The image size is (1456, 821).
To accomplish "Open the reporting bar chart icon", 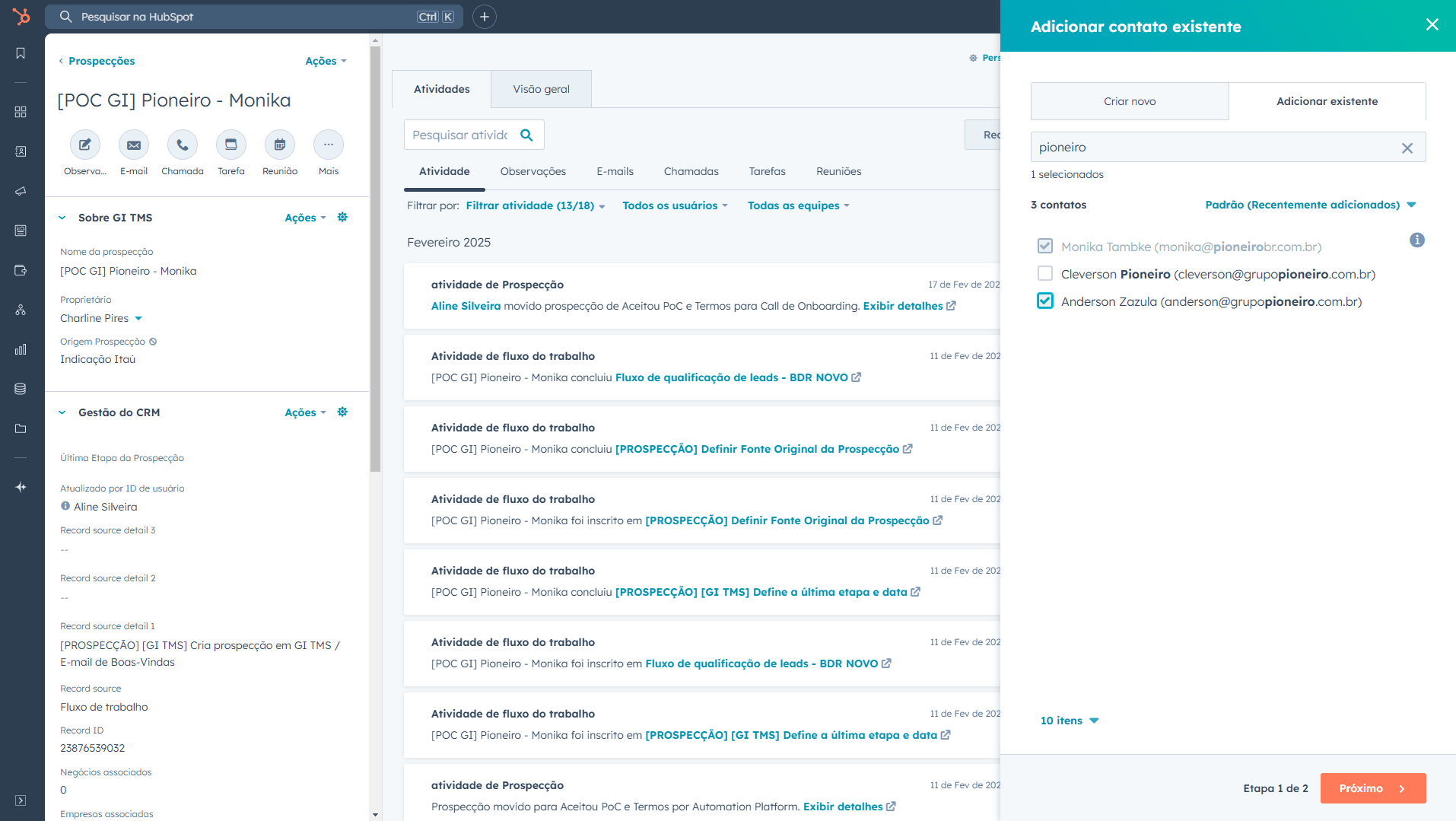I will coord(21,349).
